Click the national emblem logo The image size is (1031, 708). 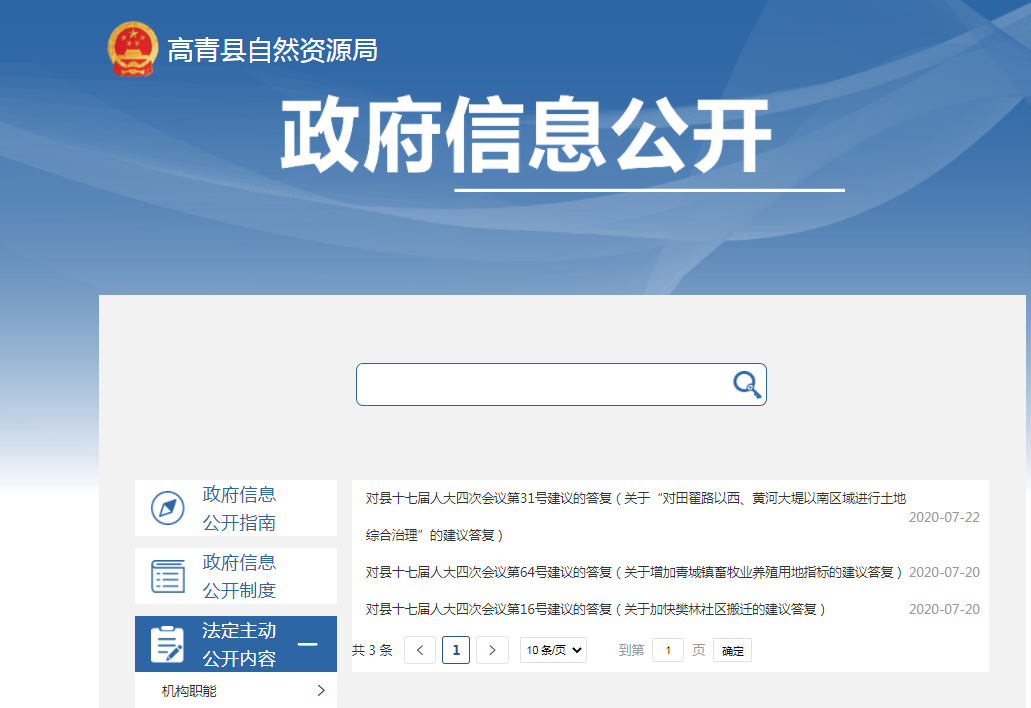click(133, 48)
